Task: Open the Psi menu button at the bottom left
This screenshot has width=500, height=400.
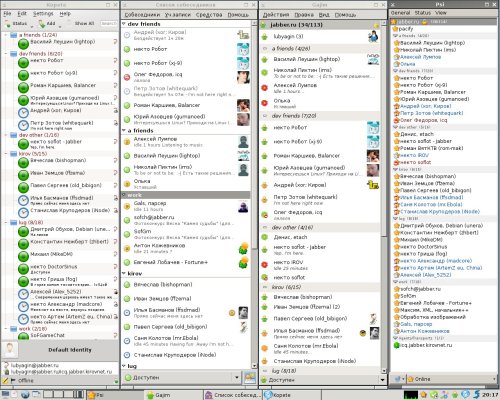Action: tap(399, 379)
